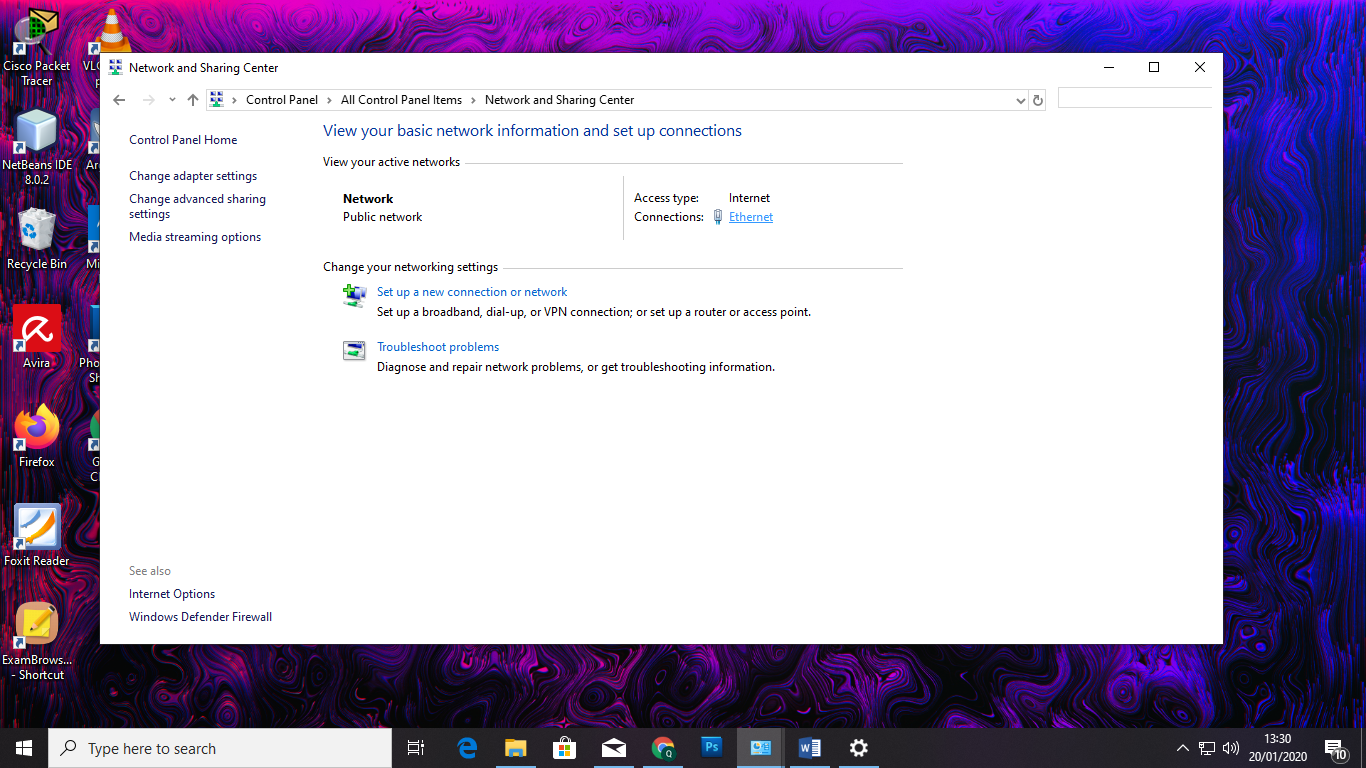Click the new connection setup icon
This screenshot has height=768, width=1366.
[x=354, y=295]
